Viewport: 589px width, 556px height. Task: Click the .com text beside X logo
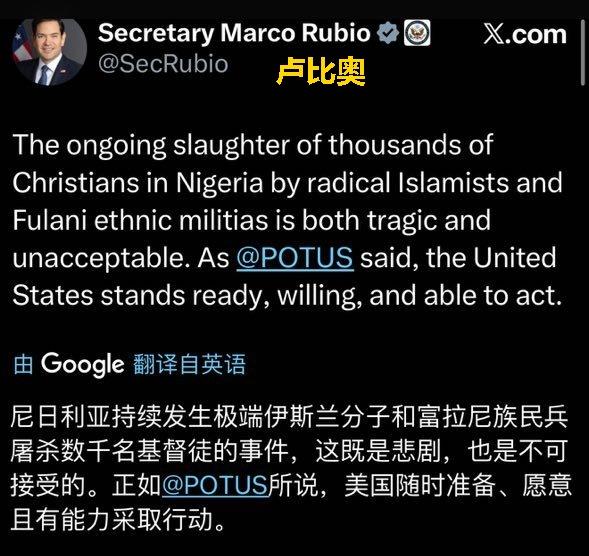536,35
